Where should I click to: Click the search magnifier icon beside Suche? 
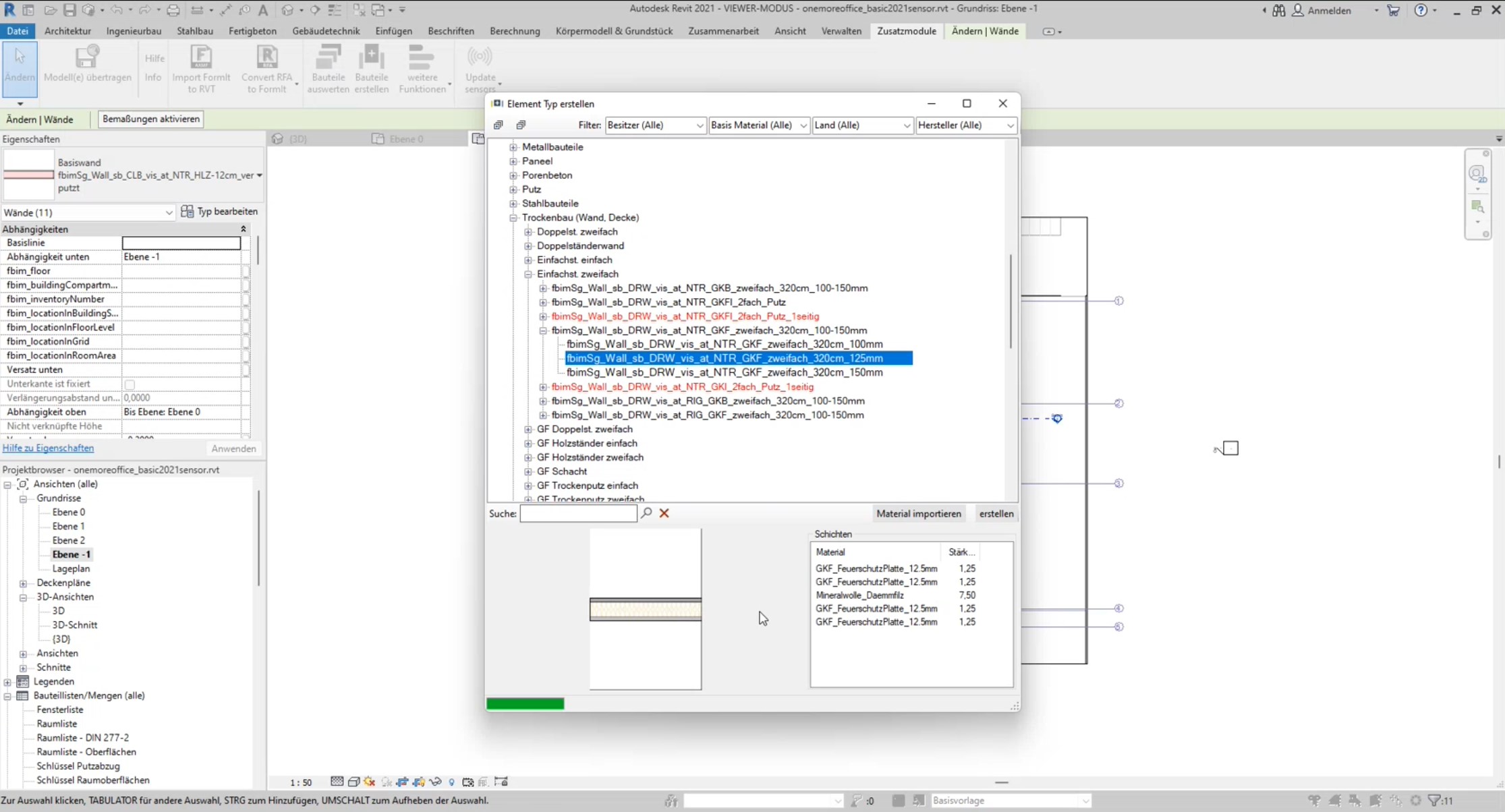pos(646,513)
